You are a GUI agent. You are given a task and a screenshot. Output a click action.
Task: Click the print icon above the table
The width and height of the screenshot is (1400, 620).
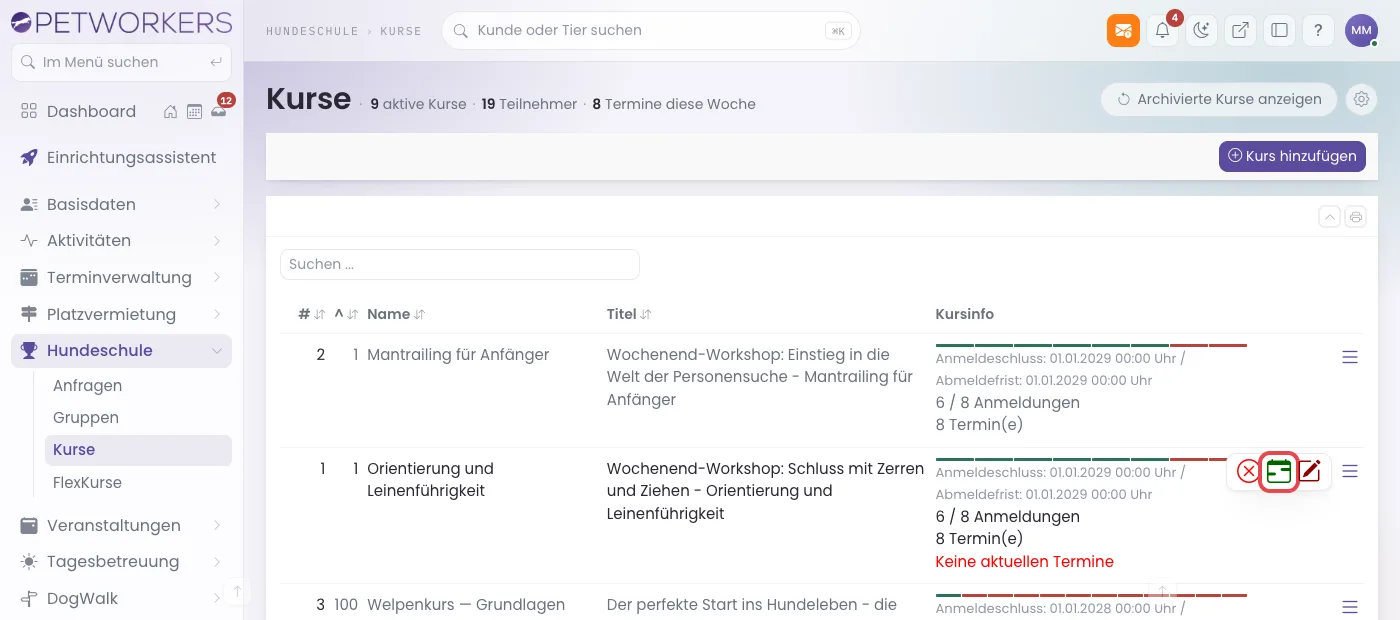1355,216
